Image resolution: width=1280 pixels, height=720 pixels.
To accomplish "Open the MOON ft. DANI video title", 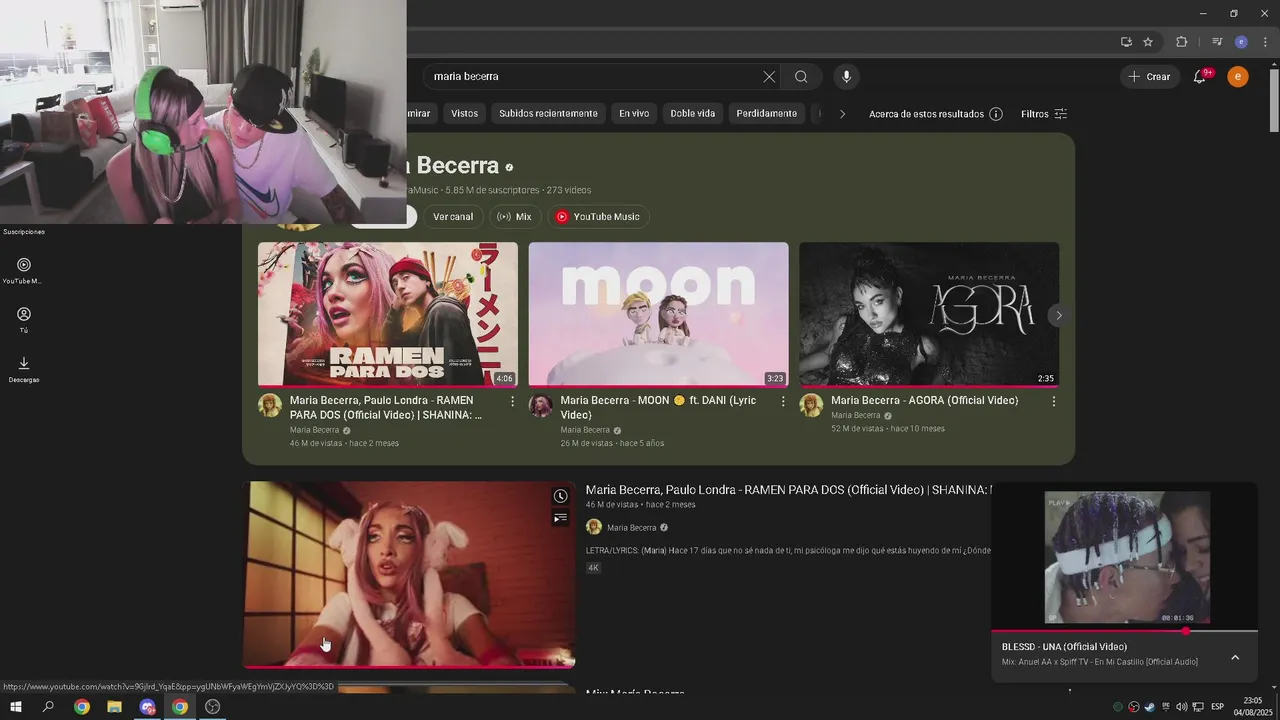I will [658, 407].
